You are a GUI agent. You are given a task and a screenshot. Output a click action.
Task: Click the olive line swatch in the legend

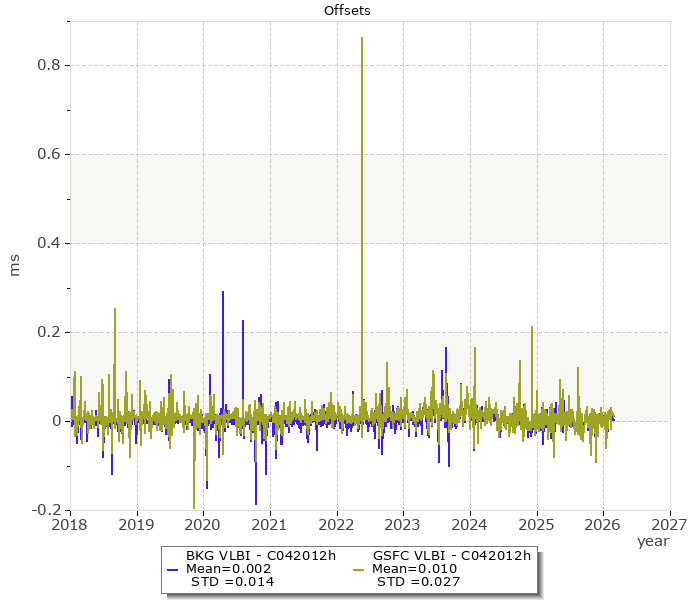pyautogui.click(x=360, y=568)
